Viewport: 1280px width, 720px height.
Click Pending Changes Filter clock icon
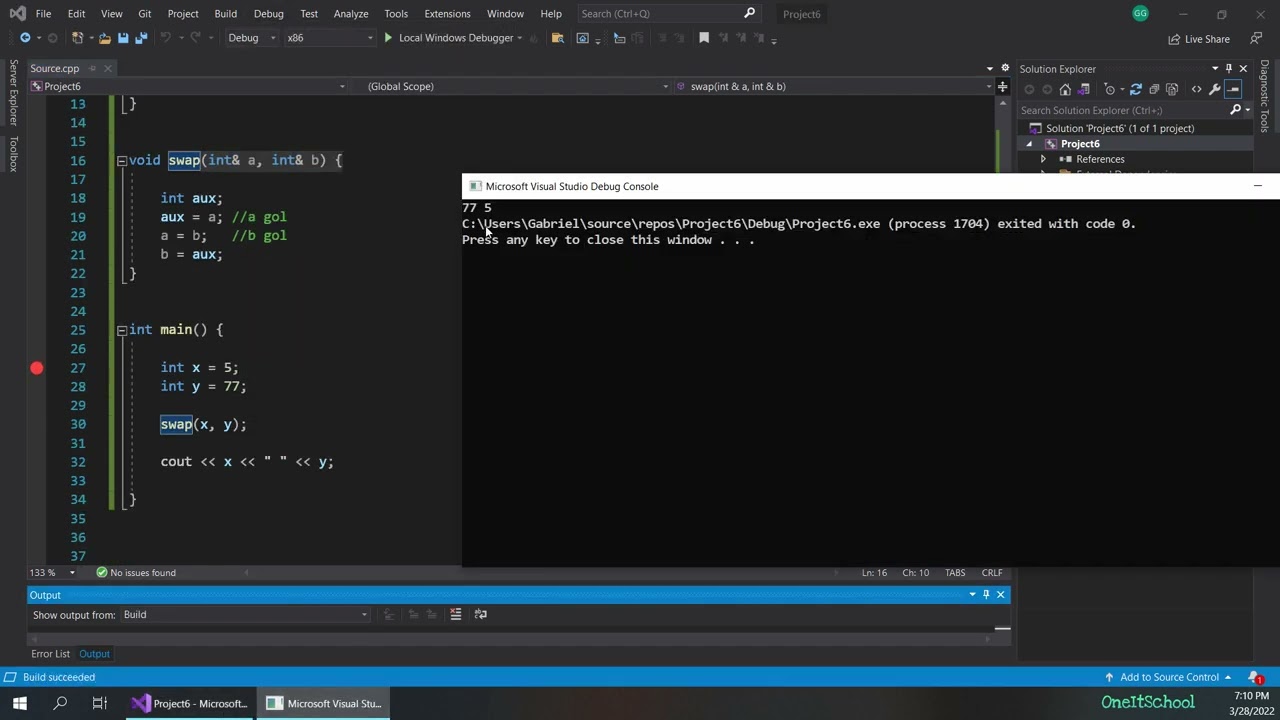coord(1109,89)
